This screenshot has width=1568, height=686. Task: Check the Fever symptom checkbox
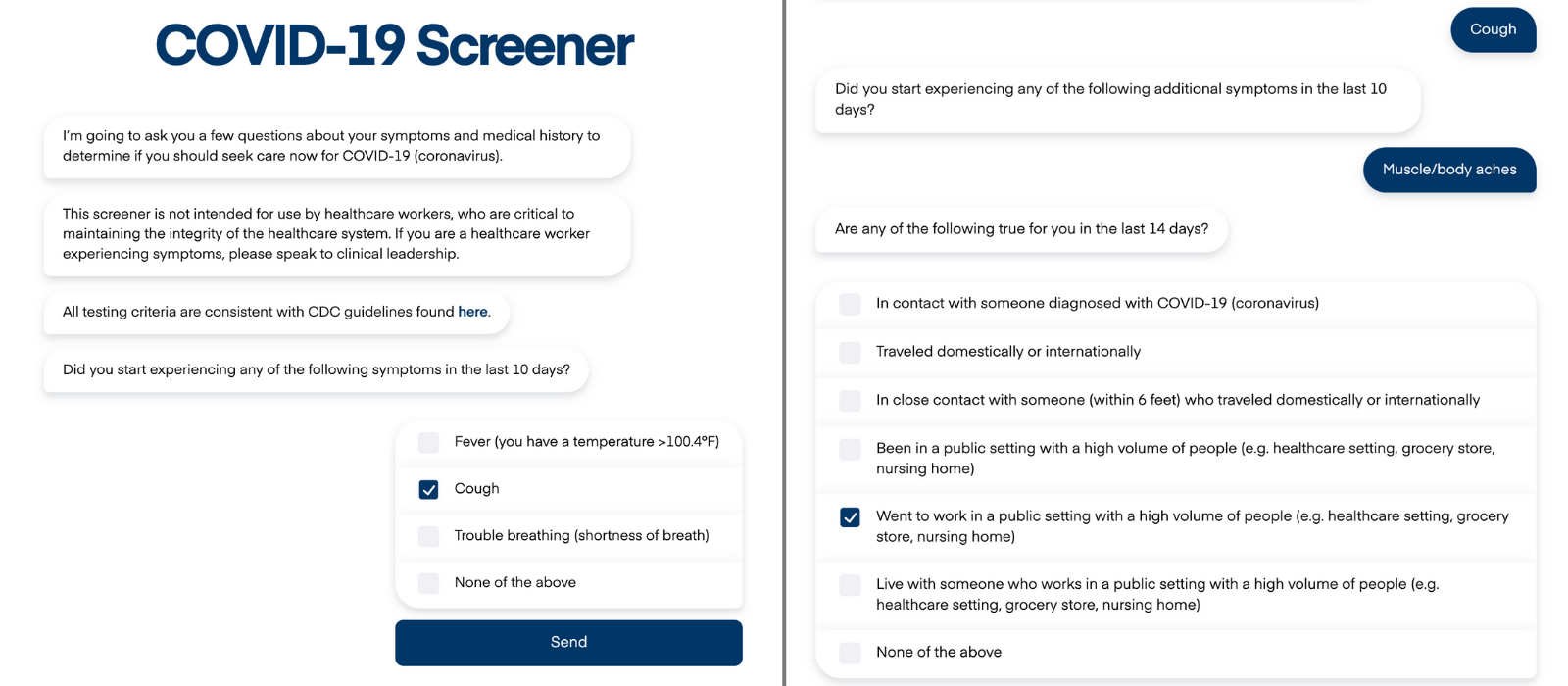428,442
